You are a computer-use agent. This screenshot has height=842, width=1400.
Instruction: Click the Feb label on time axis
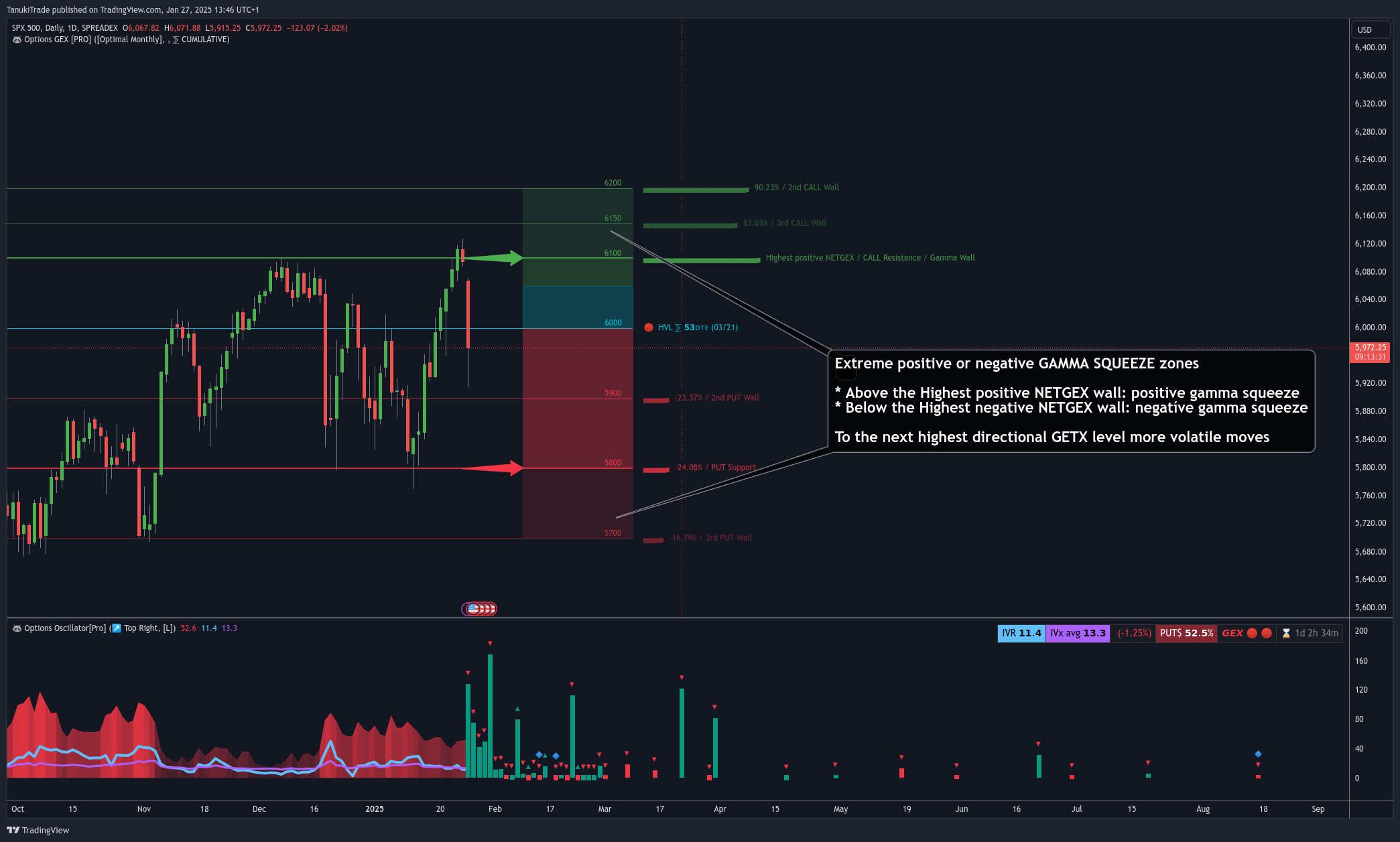pos(495,809)
